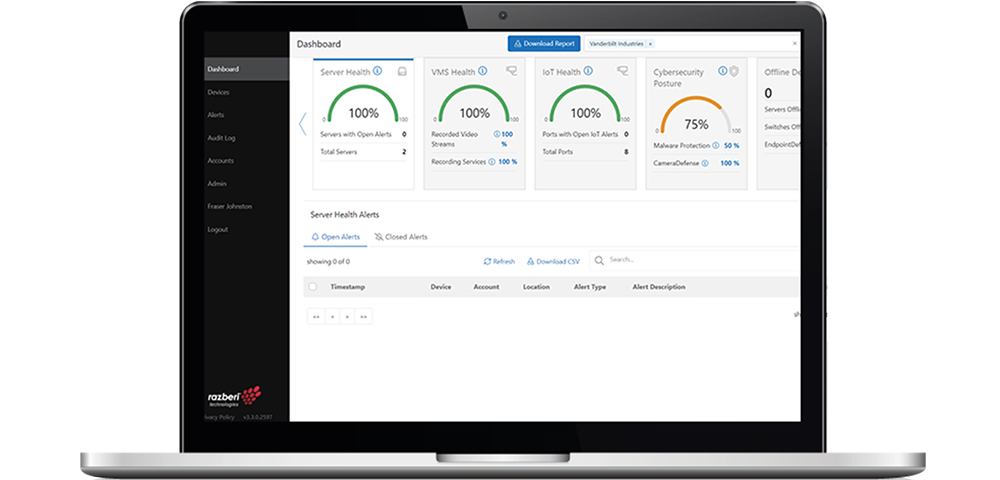Image resolution: width=1000 pixels, height=480 pixels.
Task: Click the Razberi Technologies logo
Action: tap(235, 396)
